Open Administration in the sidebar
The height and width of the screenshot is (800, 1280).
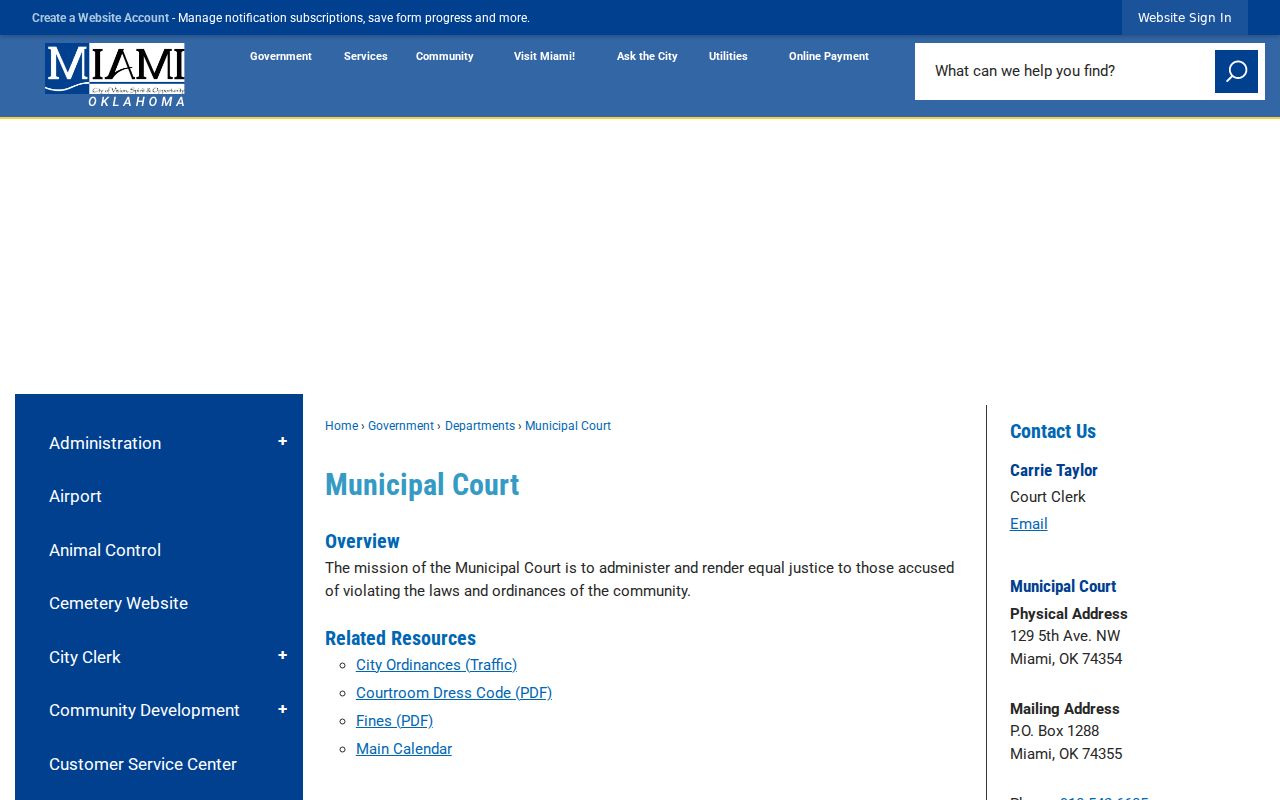click(x=105, y=443)
